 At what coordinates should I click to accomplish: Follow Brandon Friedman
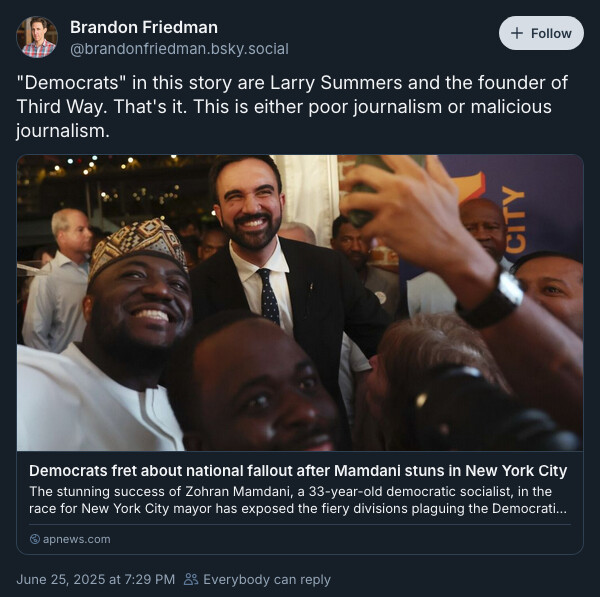coord(541,33)
